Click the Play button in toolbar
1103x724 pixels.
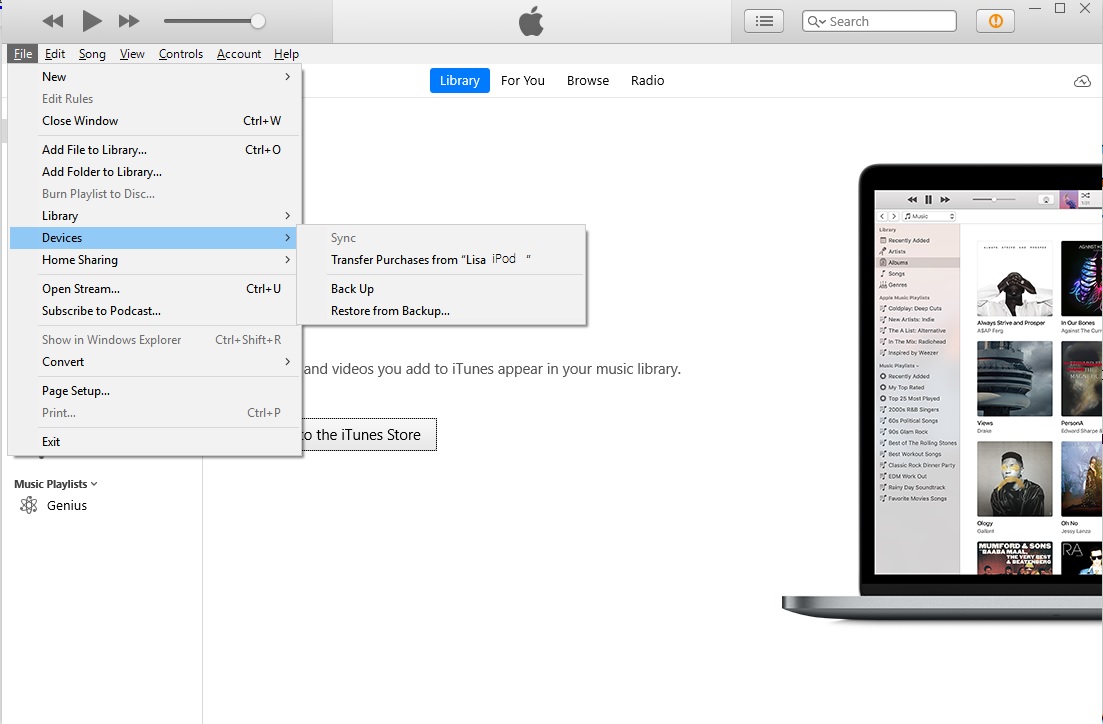tap(91, 21)
